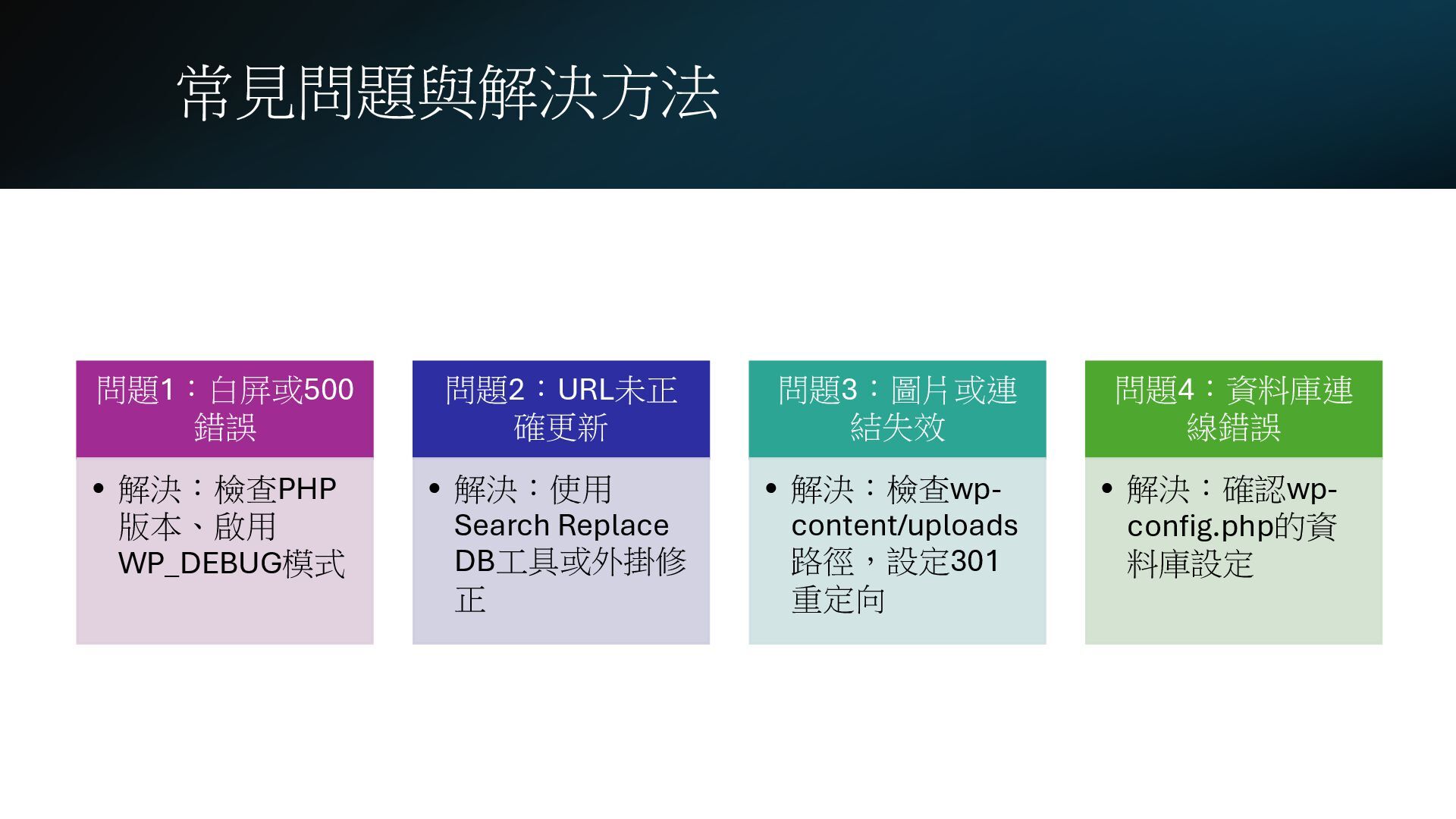Click the Search Replace text

561,526
